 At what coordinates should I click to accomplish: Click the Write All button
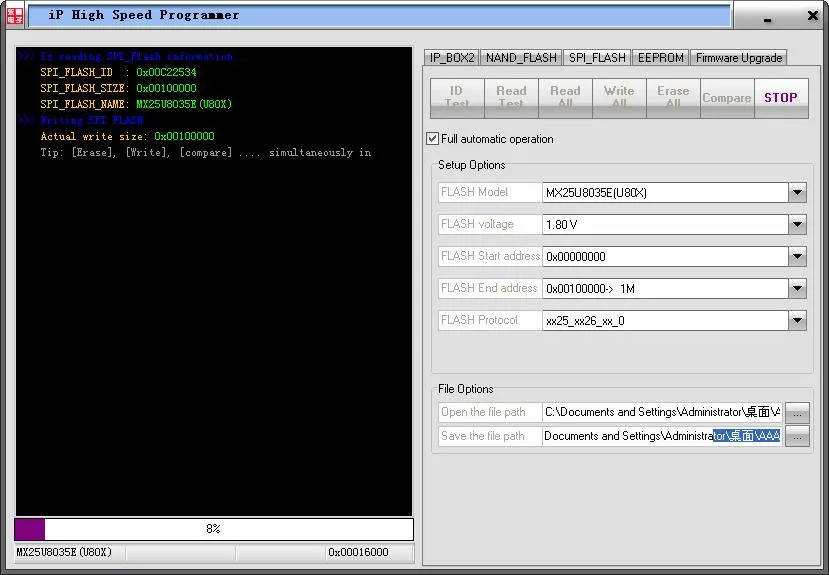point(619,98)
